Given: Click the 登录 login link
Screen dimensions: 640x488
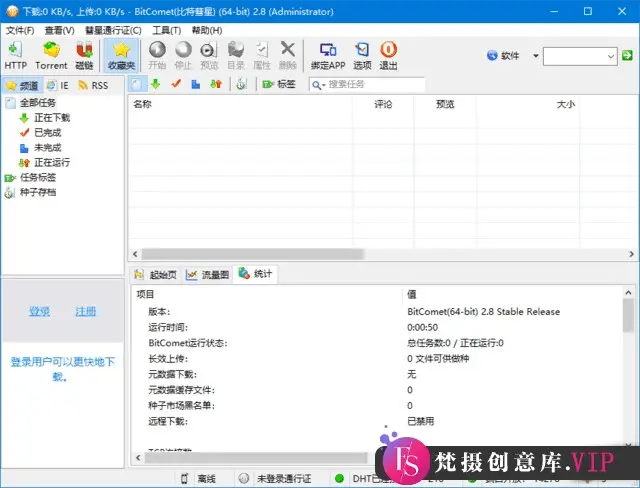Looking at the screenshot, I should coord(40,312).
